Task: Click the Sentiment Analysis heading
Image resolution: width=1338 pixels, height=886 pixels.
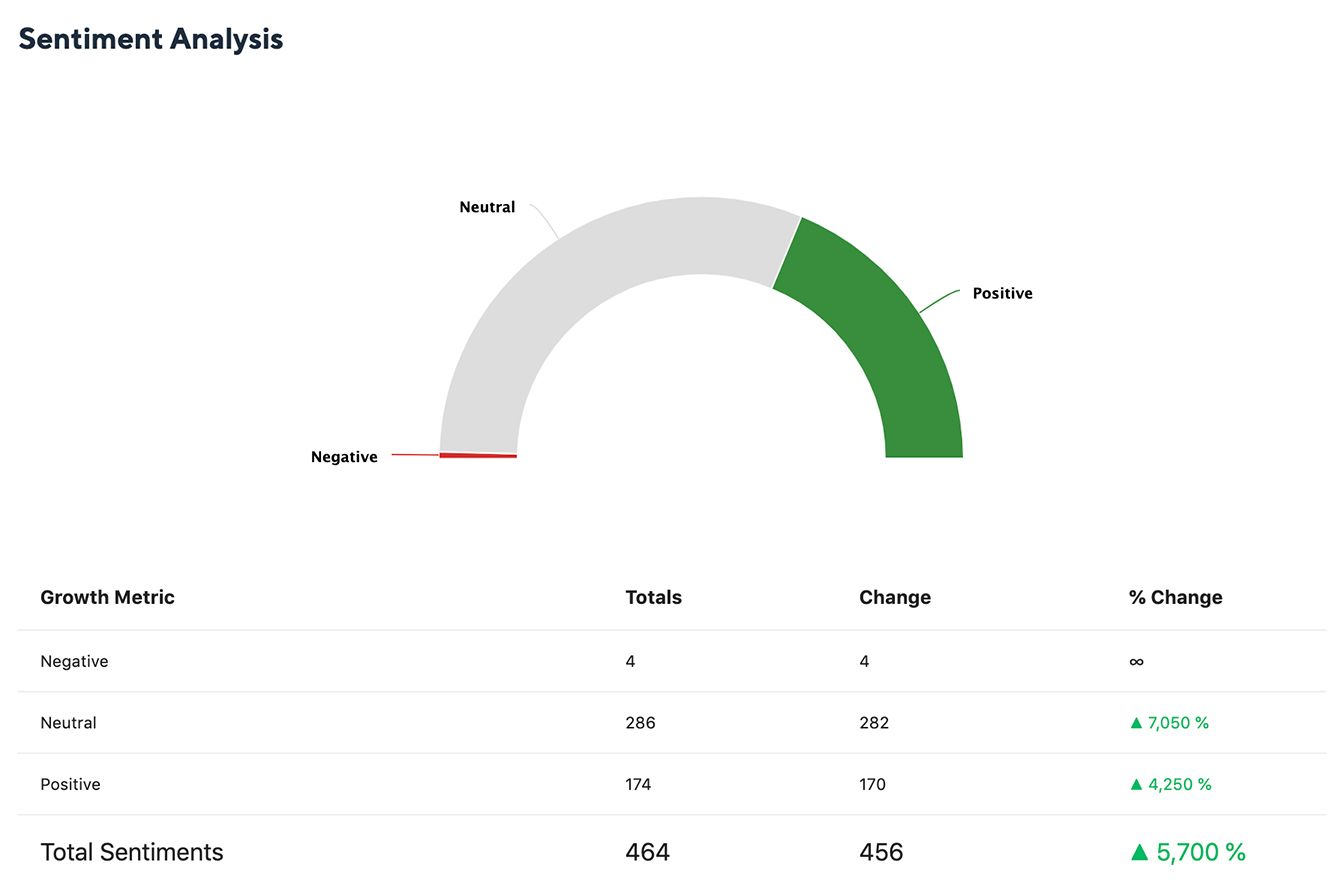Action: tap(151, 39)
